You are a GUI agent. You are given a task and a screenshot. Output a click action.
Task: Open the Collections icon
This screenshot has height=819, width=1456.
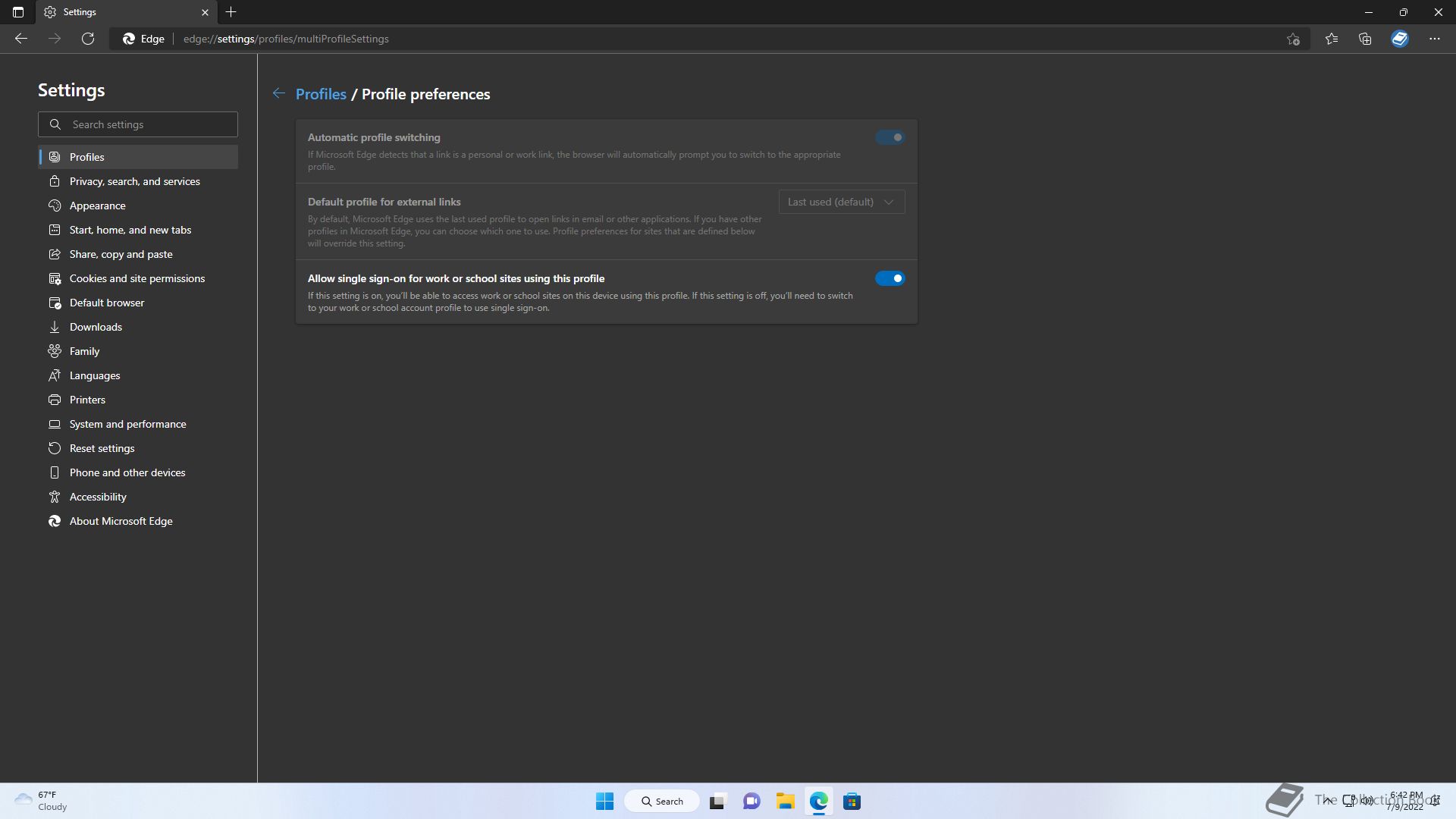tap(1365, 39)
